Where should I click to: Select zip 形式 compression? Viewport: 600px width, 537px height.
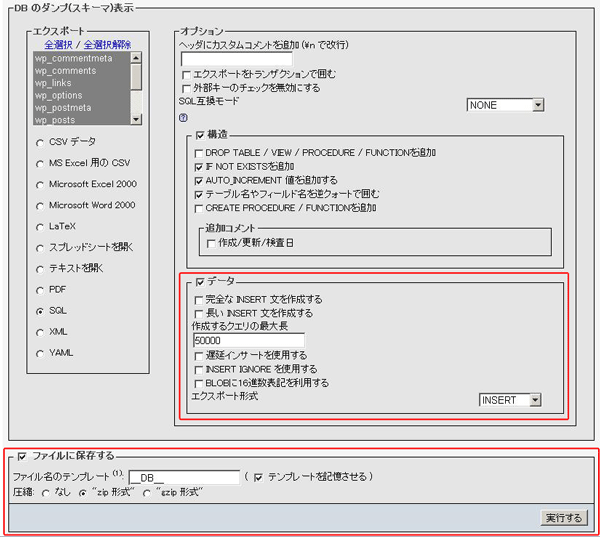[82, 493]
